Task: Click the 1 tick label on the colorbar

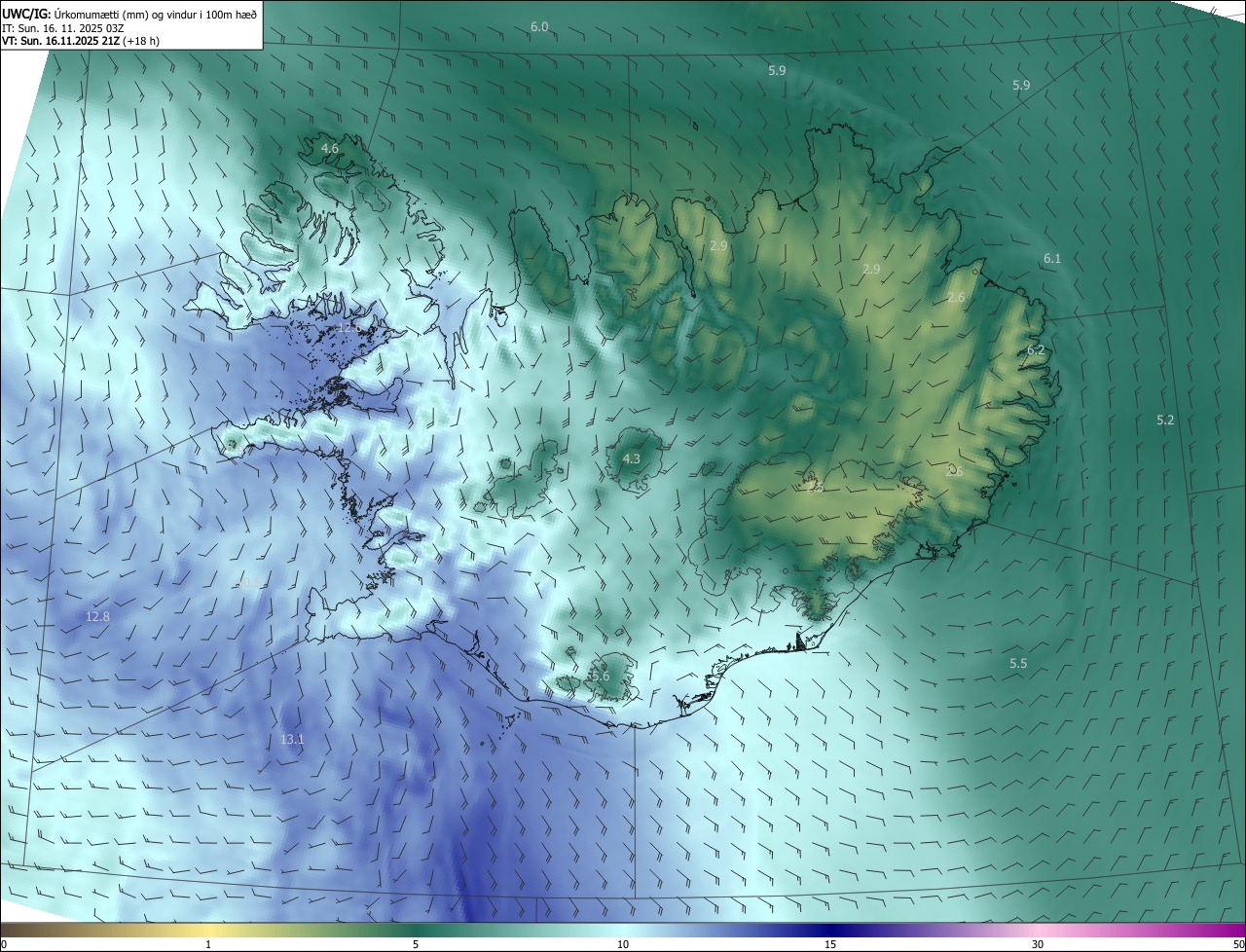Action: [208, 944]
